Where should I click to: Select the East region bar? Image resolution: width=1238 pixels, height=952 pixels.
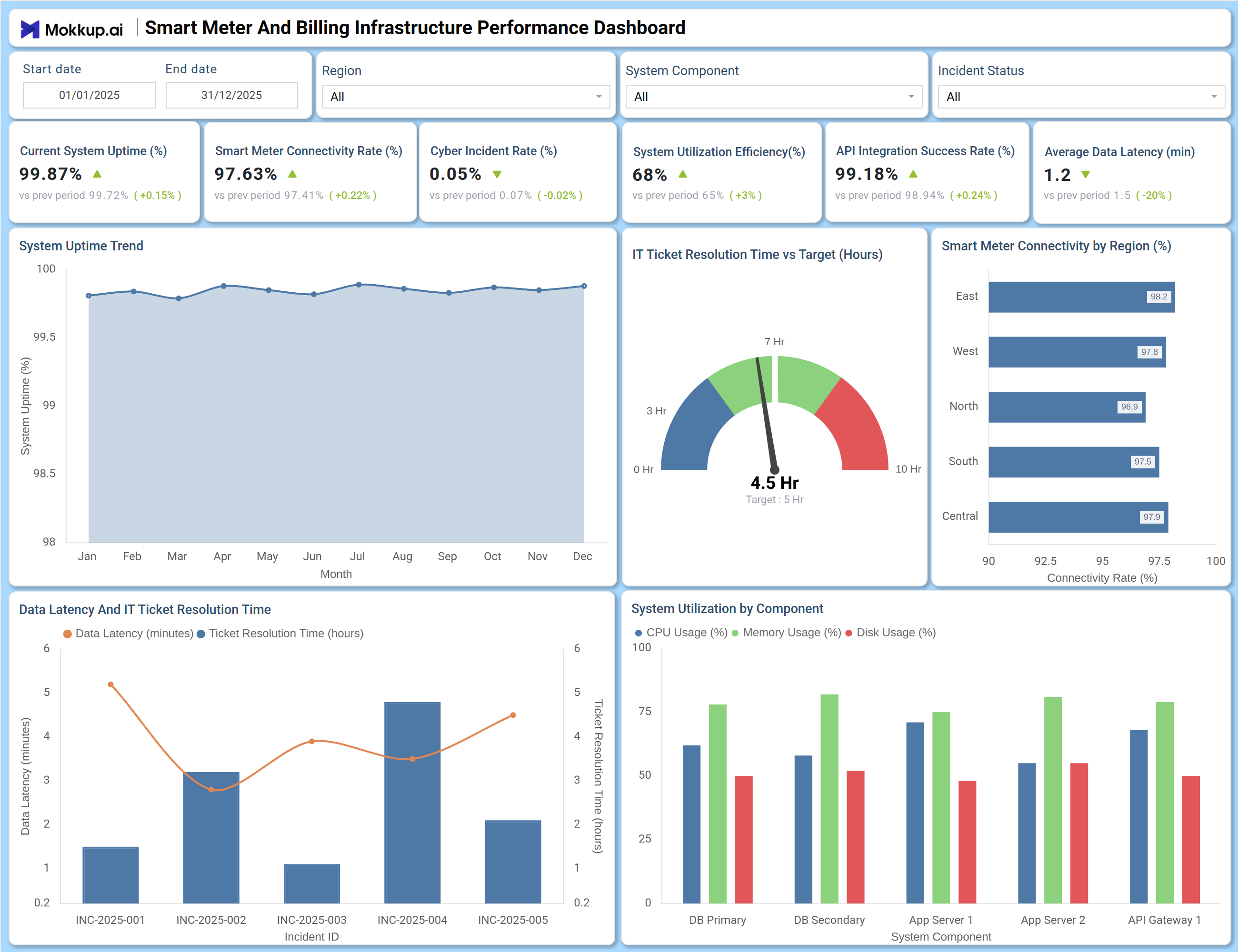[x=1081, y=297]
